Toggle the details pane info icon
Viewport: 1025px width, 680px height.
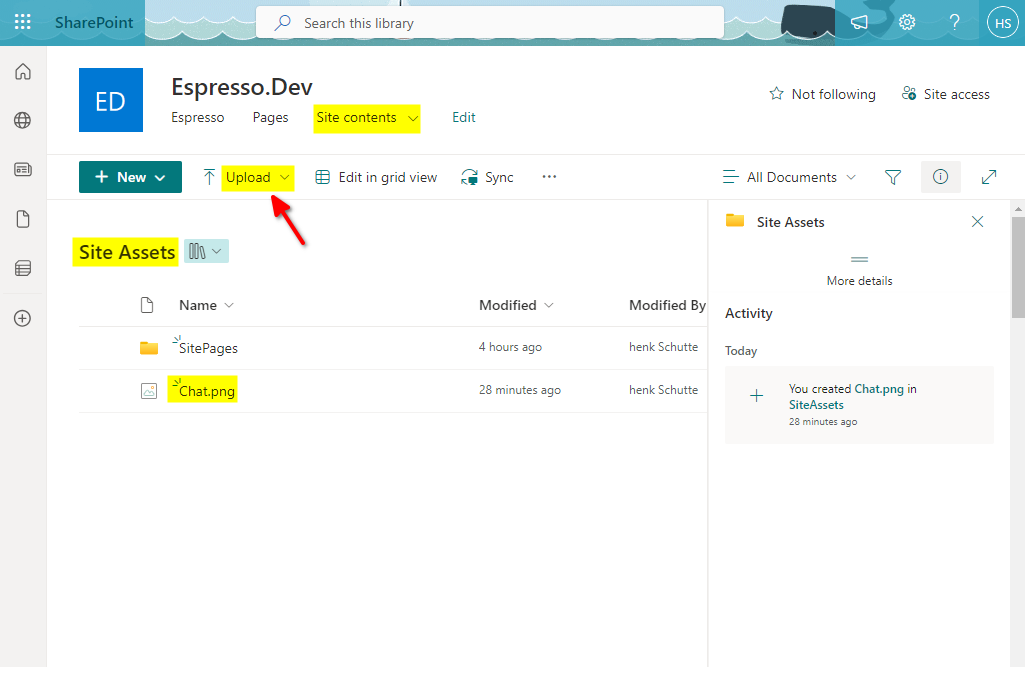[940, 177]
